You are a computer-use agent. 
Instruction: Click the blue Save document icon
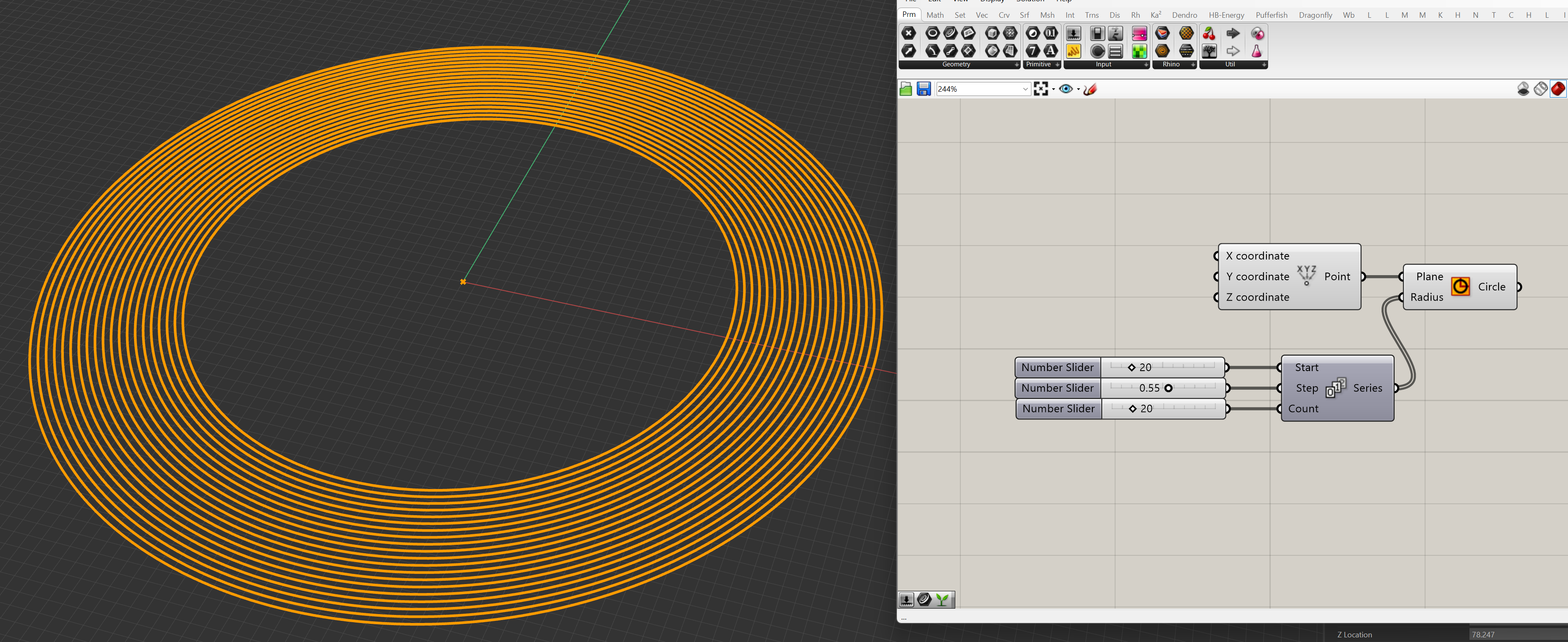924,89
